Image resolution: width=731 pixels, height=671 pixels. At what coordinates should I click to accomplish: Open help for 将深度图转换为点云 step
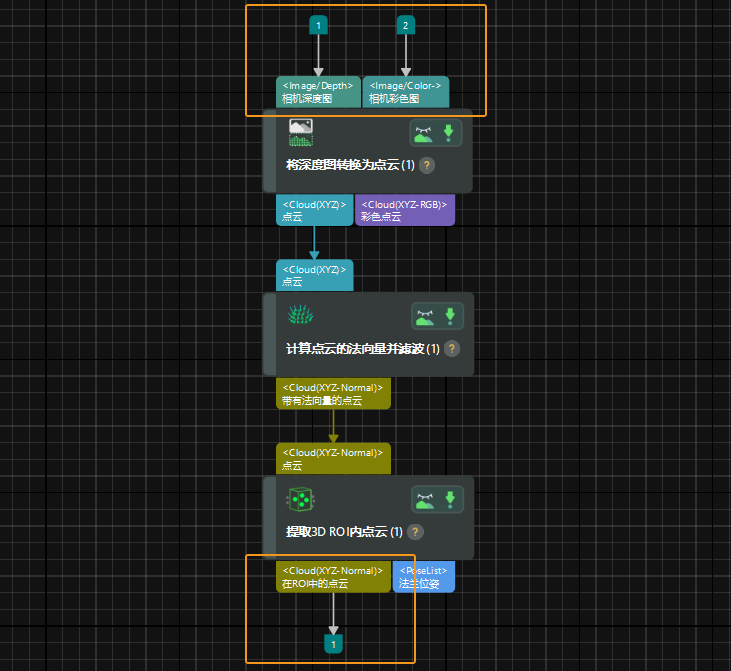[x=427, y=166]
